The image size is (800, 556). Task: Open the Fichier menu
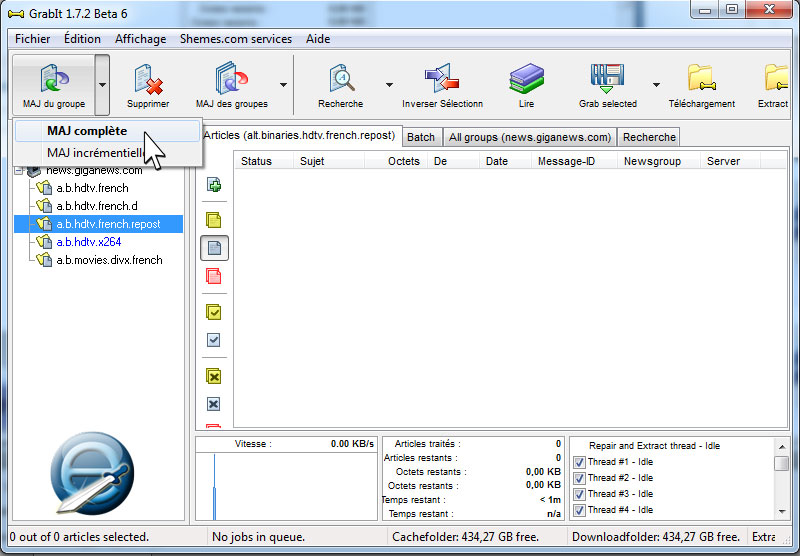point(33,39)
